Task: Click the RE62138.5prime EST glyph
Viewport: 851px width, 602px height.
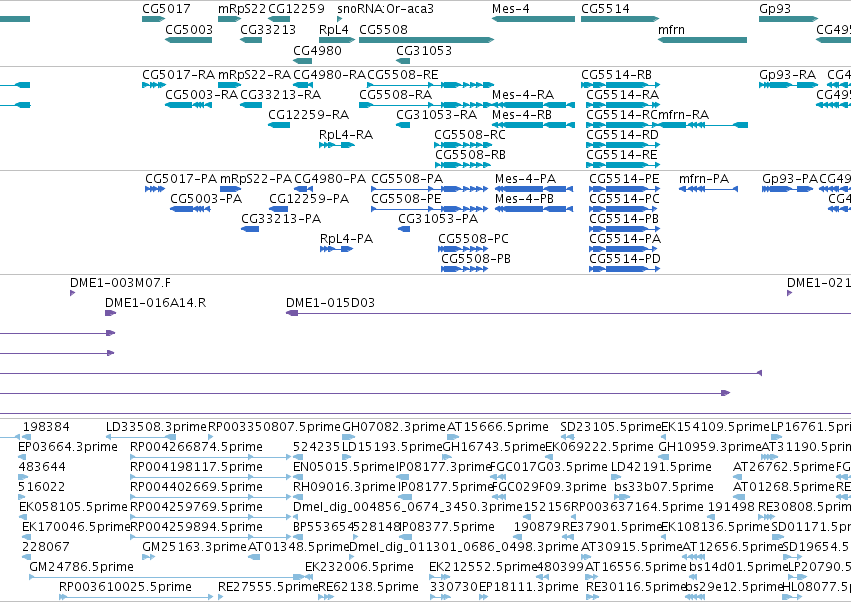Action: [x=326, y=597]
